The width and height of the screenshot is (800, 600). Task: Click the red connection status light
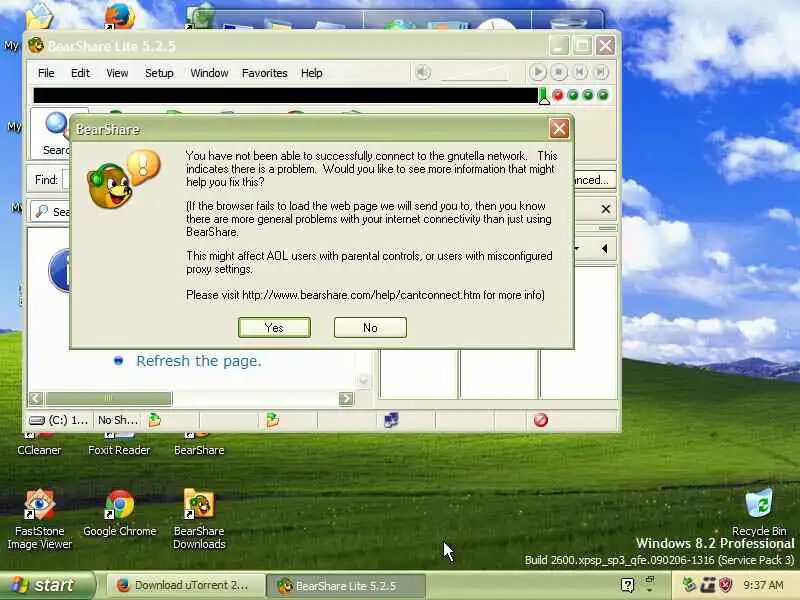click(558, 95)
